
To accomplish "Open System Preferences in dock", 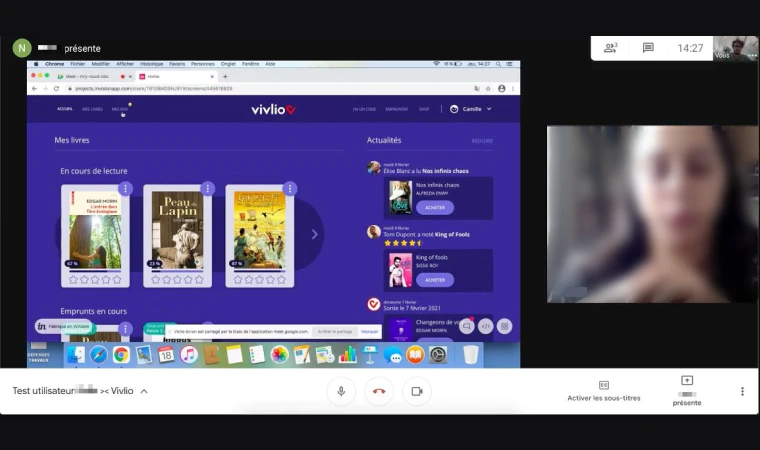I will pos(438,355).
